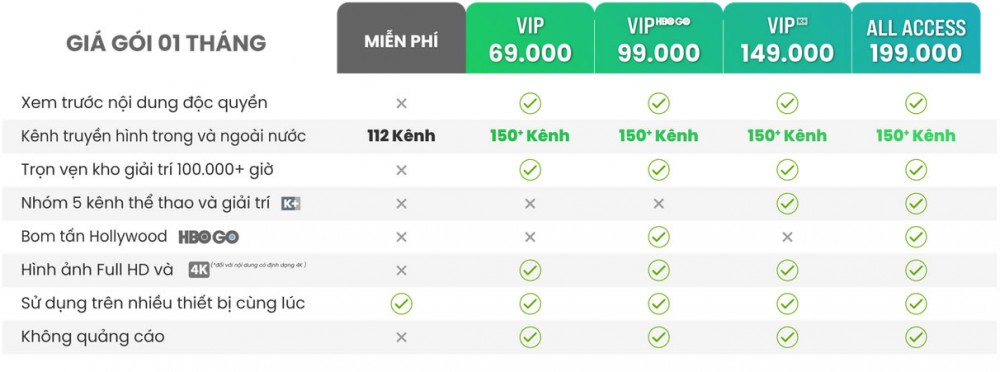Click the 4K badge icon
The image size is (1000, 372).
pyautogui.click(x=199, y=270)
